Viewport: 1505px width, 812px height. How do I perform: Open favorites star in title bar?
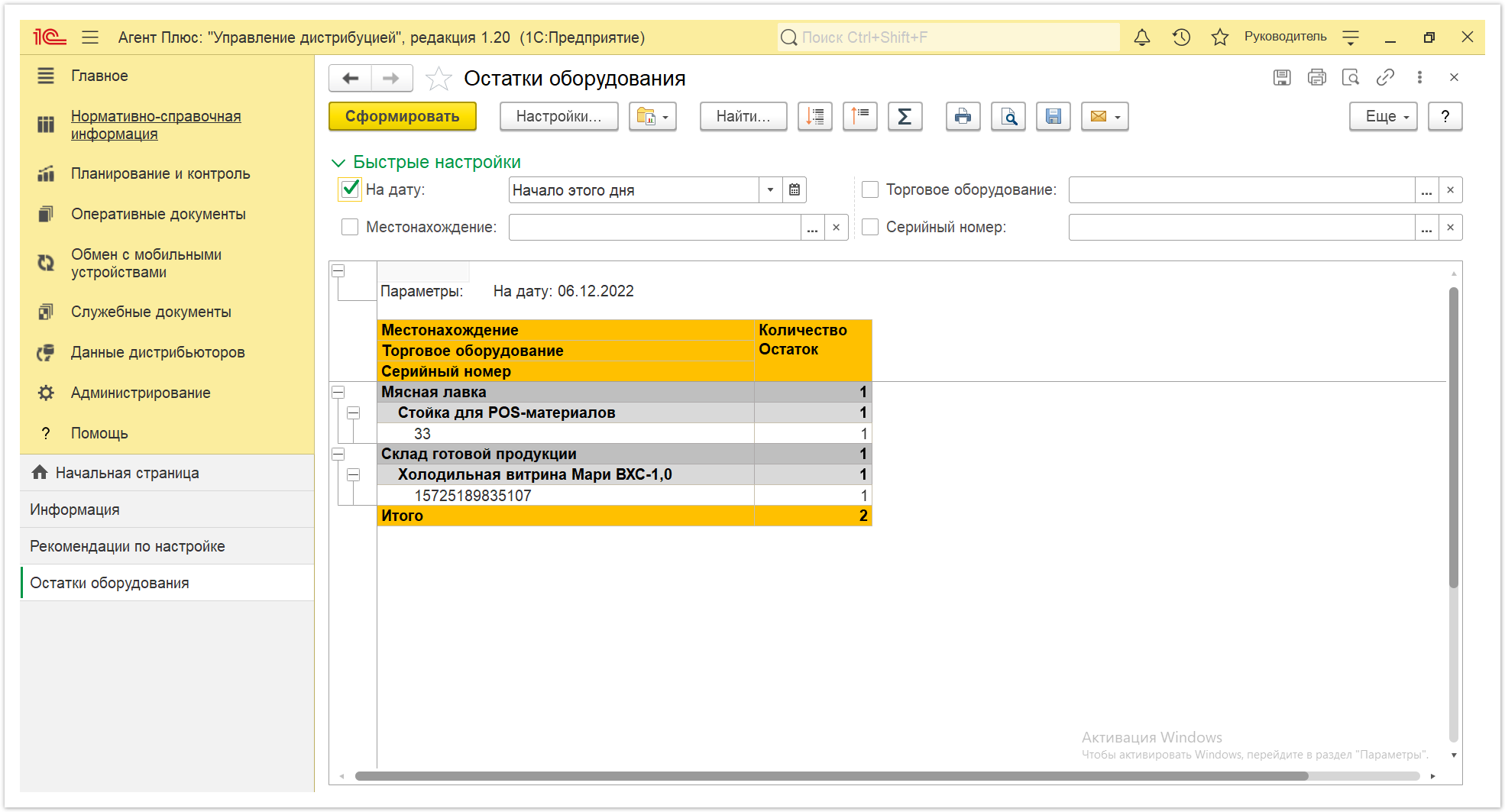tap(1219, 37)
